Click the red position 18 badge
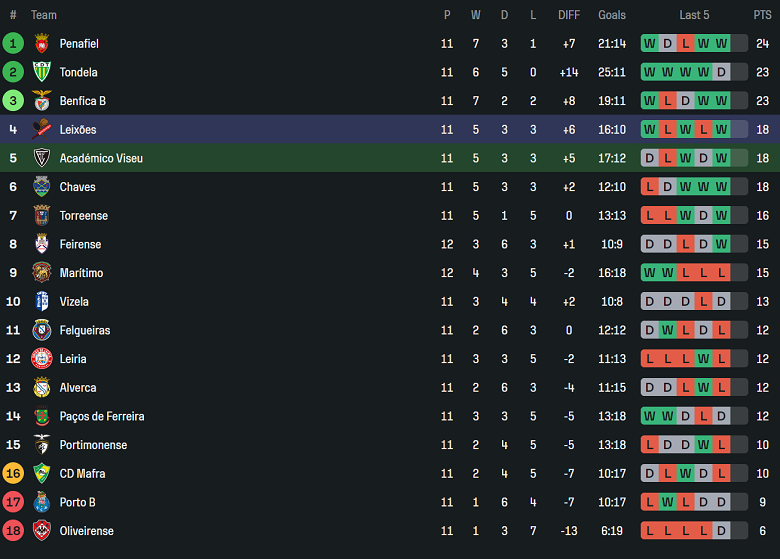Screen dimensions: 780x559 pos(13,530)
